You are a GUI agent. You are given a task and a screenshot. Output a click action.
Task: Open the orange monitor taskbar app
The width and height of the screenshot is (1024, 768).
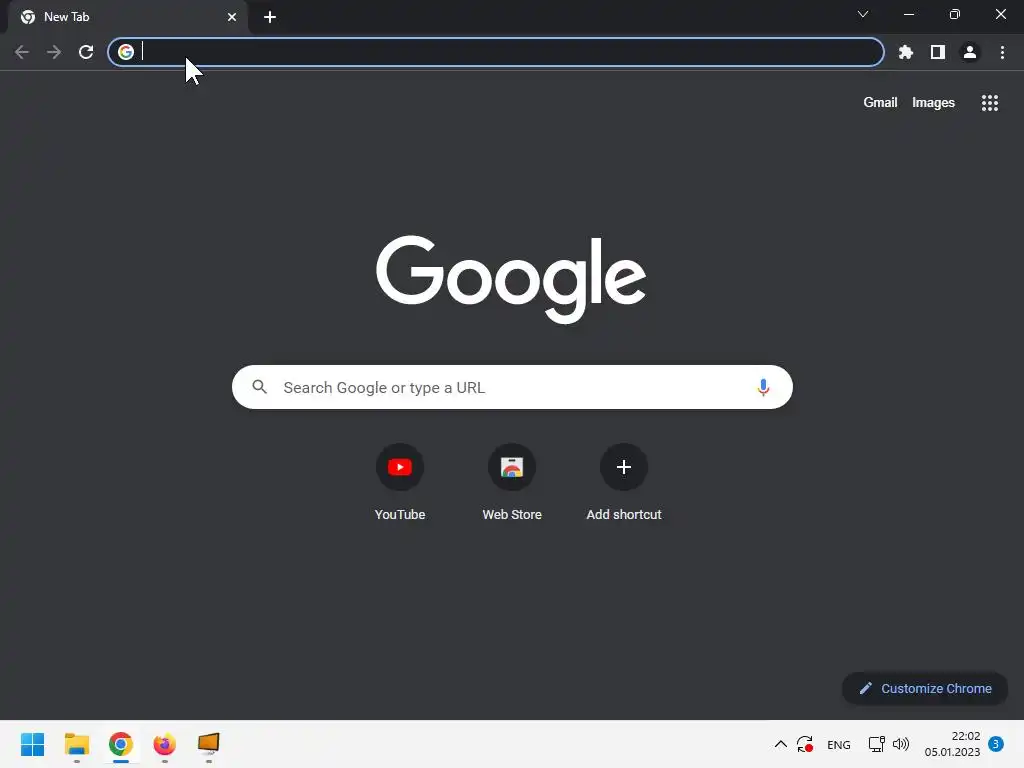pyautogui.click(x=209, y=744)
